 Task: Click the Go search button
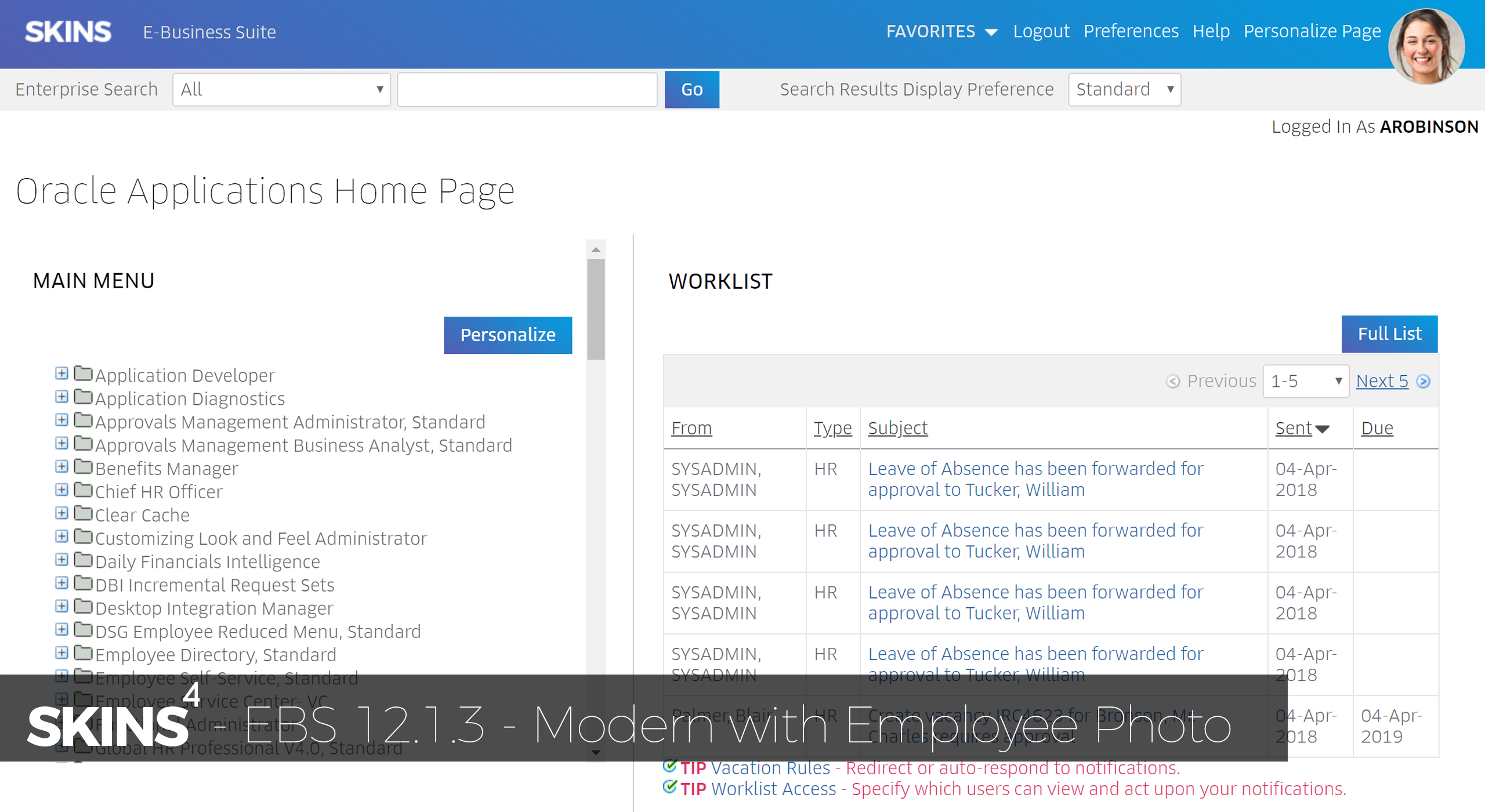point(692,89)
